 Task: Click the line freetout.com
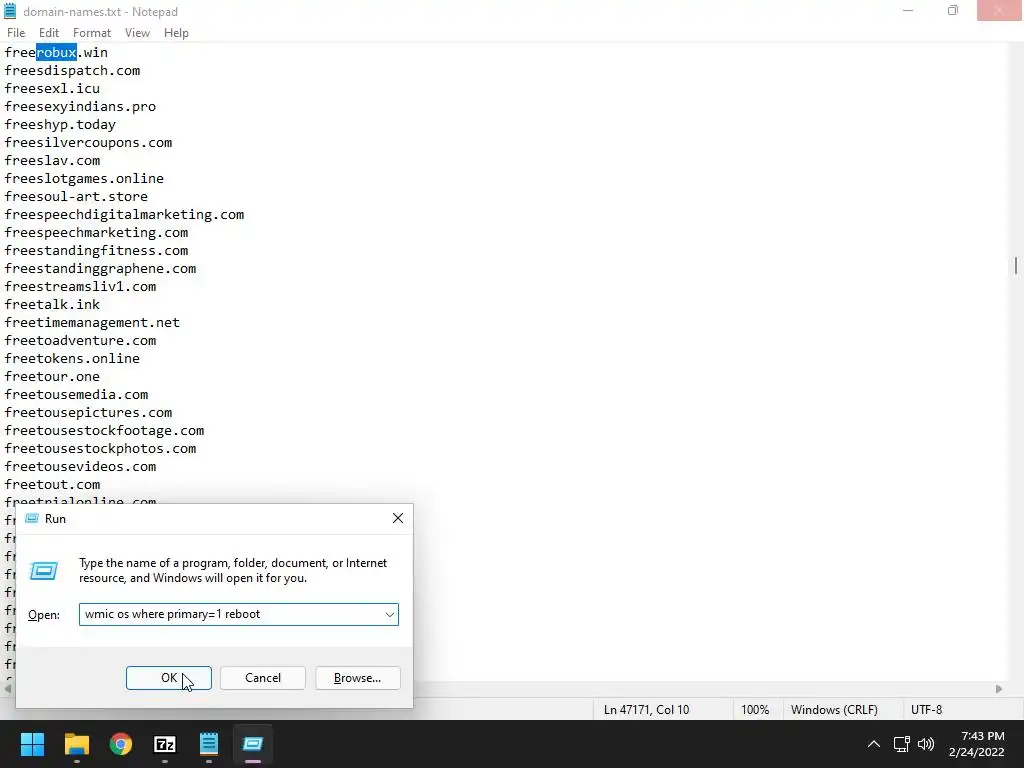tap(52, 485)
